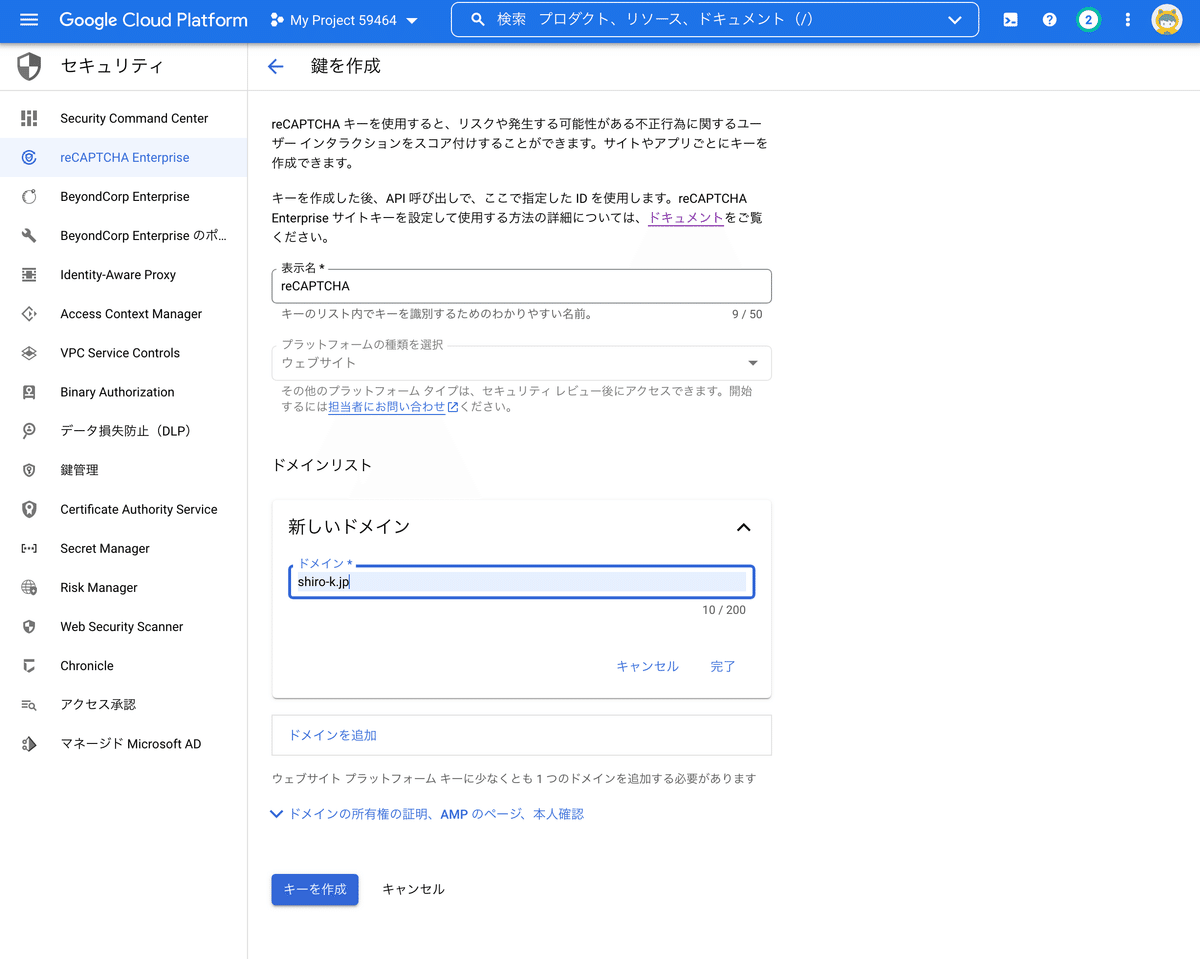Open the user account avatar

click(x=1167, y=20)
